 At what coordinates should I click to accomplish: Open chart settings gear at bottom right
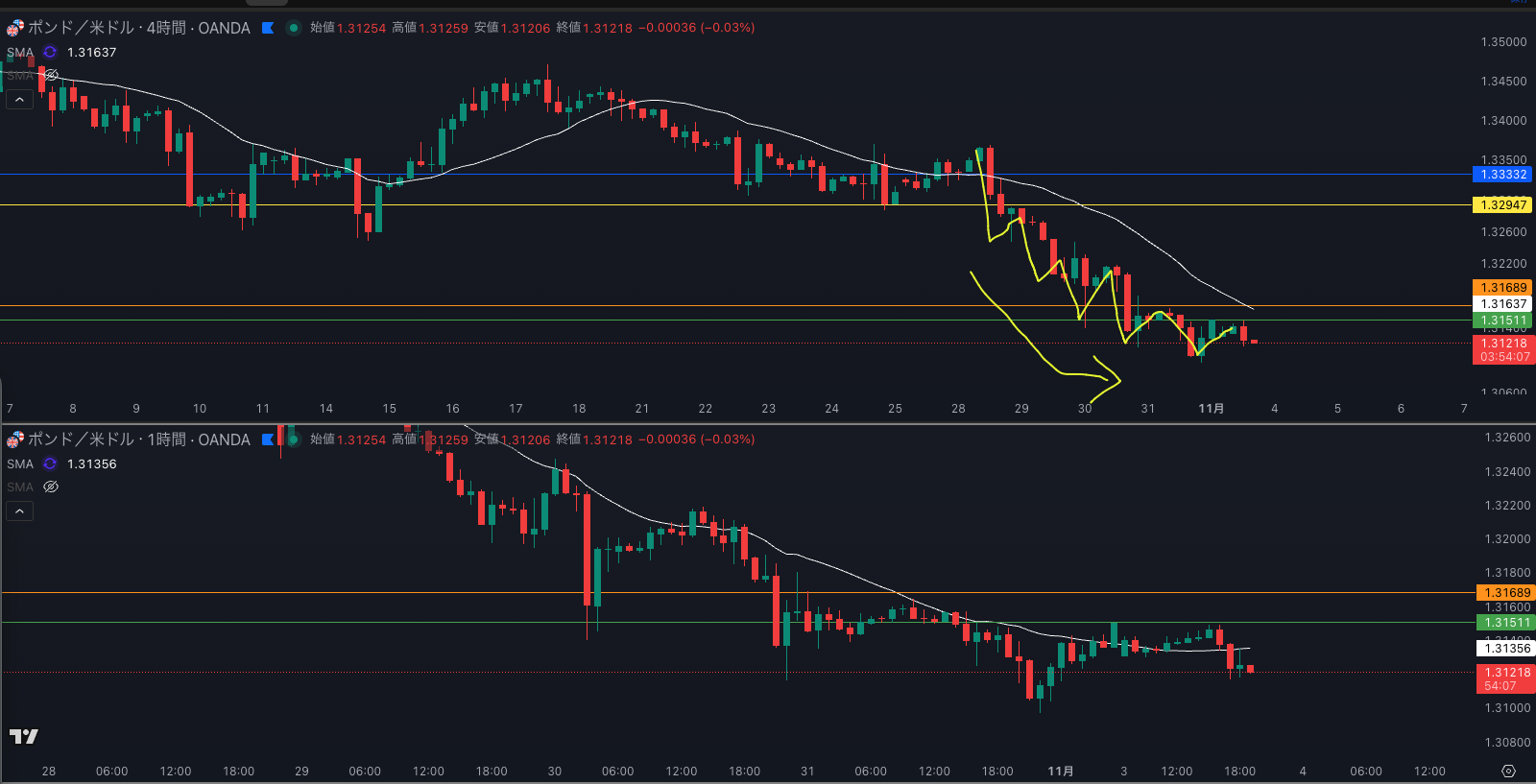[1508, 772]
